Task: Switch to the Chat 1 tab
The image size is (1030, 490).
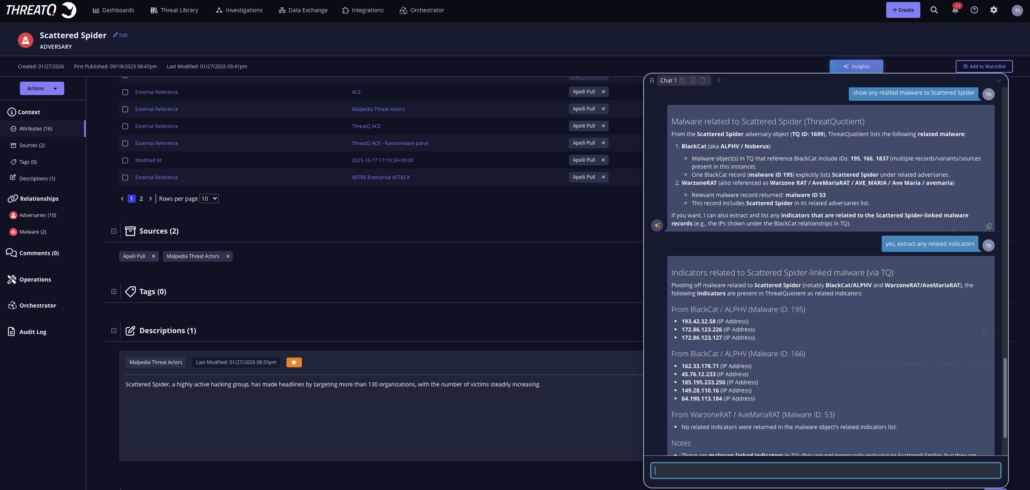Action: [668, 80]
